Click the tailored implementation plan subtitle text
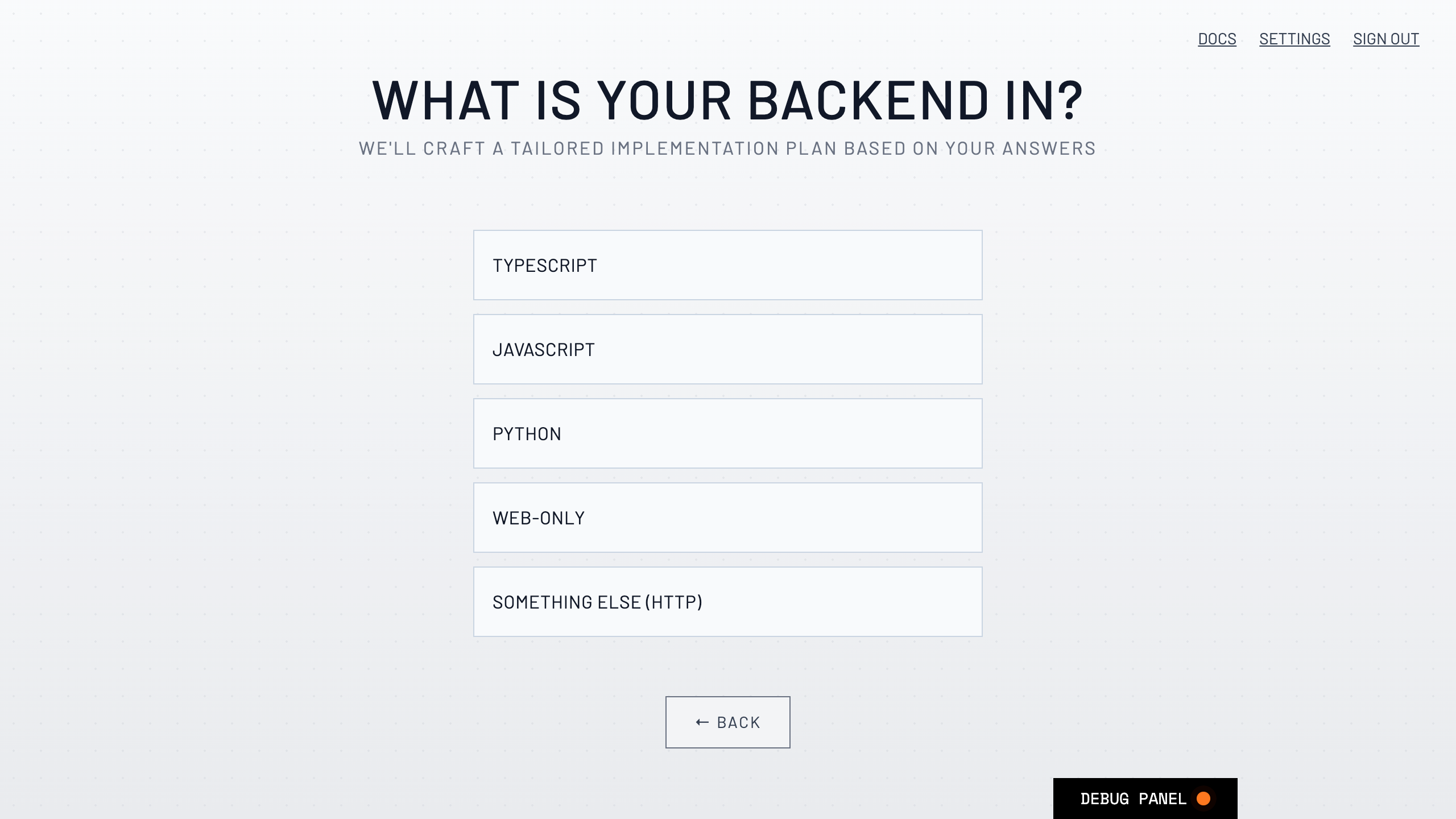Image resolution: width=1456 pixels, height=819 pixels. click(727, 147)
